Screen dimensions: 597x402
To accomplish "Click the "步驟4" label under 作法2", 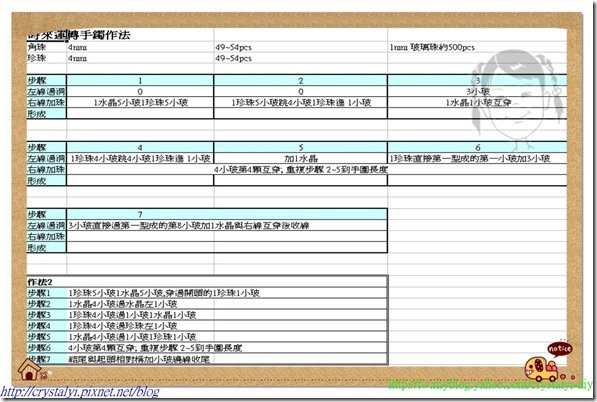I will [x=39, y=326].
